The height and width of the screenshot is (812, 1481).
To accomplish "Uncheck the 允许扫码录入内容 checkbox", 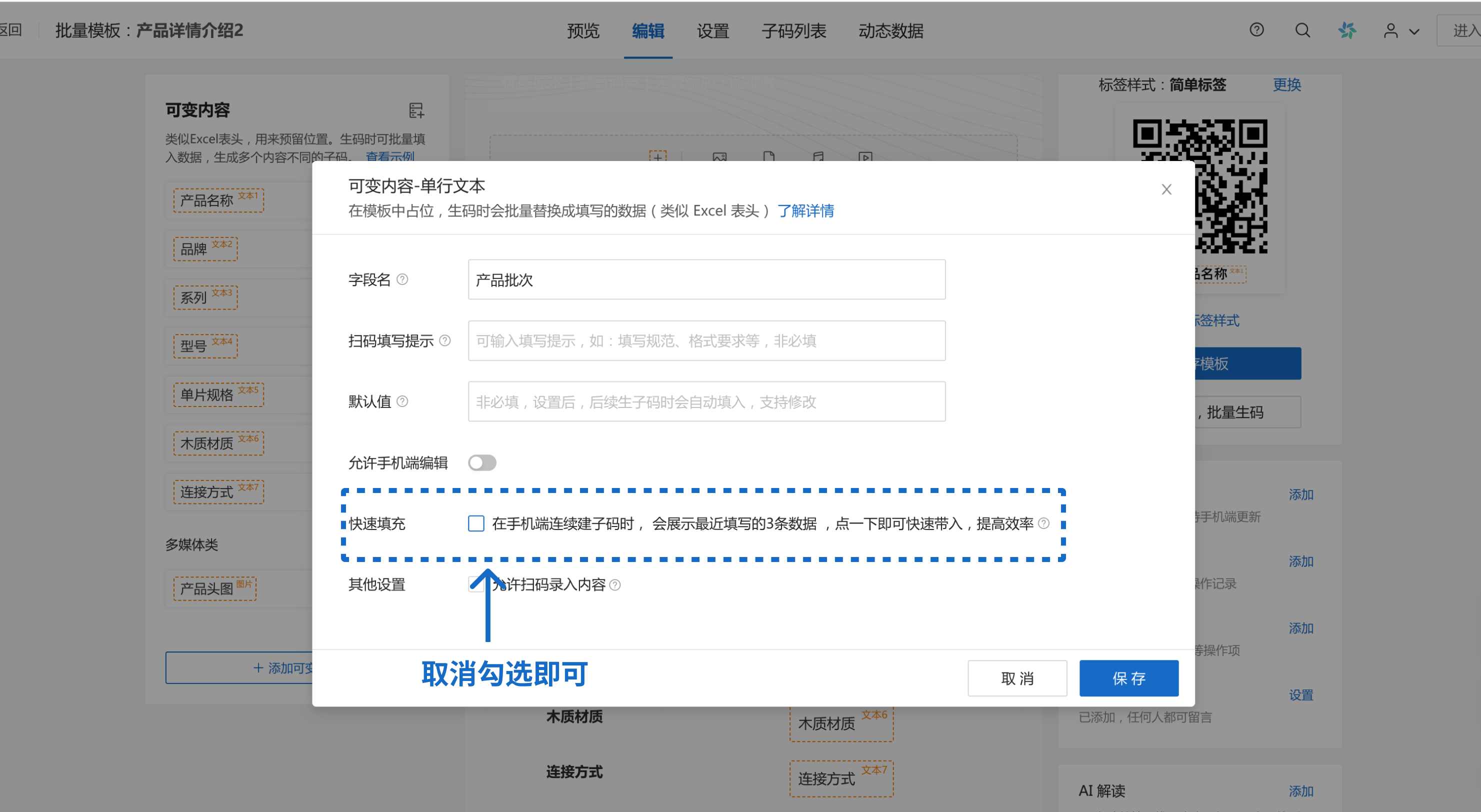I will 475,585.
